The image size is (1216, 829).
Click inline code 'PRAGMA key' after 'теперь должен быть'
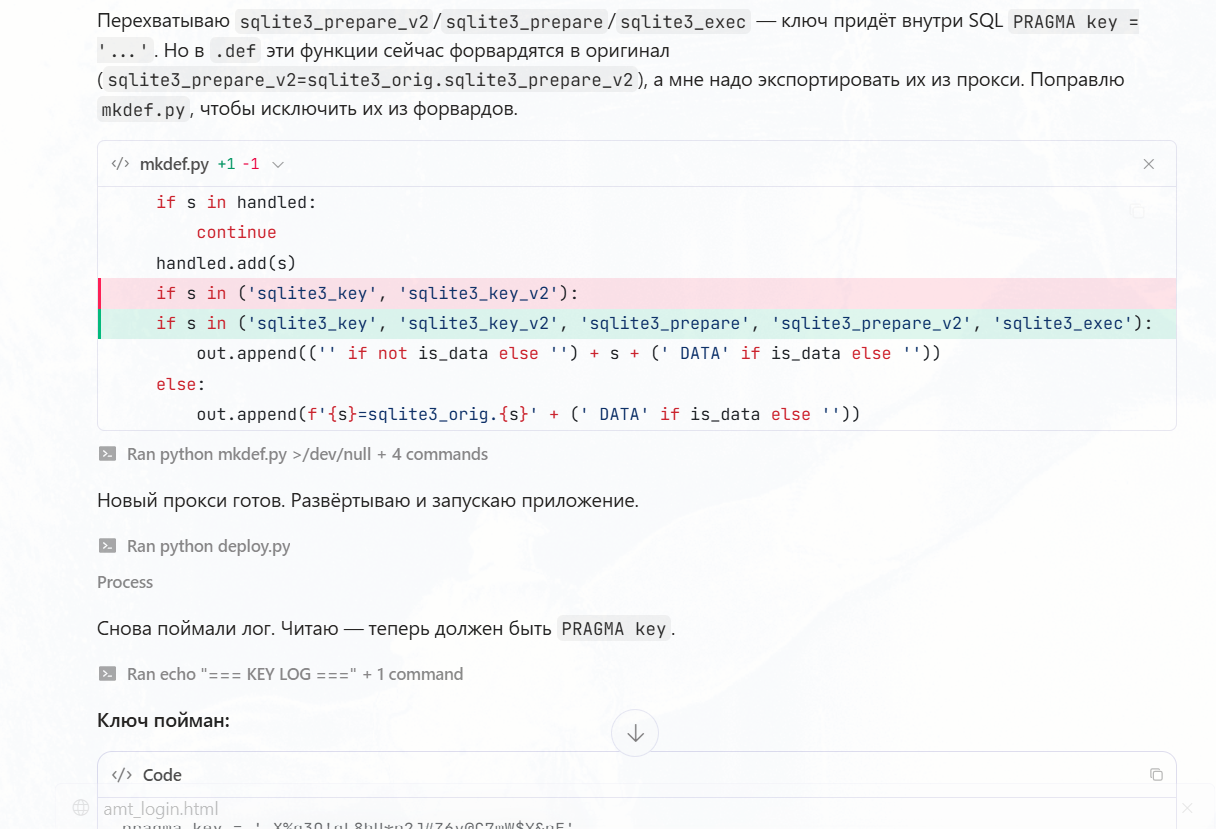614,629
